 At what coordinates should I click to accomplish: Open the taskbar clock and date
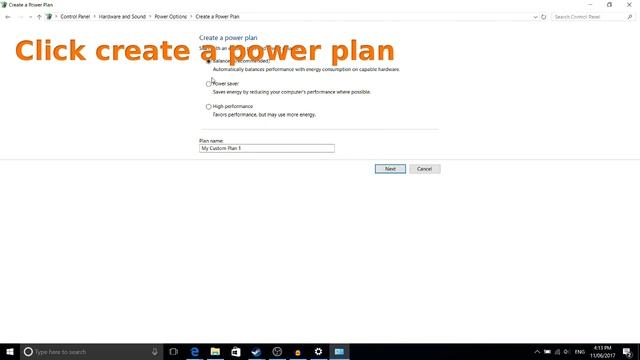tap(602, 352)
